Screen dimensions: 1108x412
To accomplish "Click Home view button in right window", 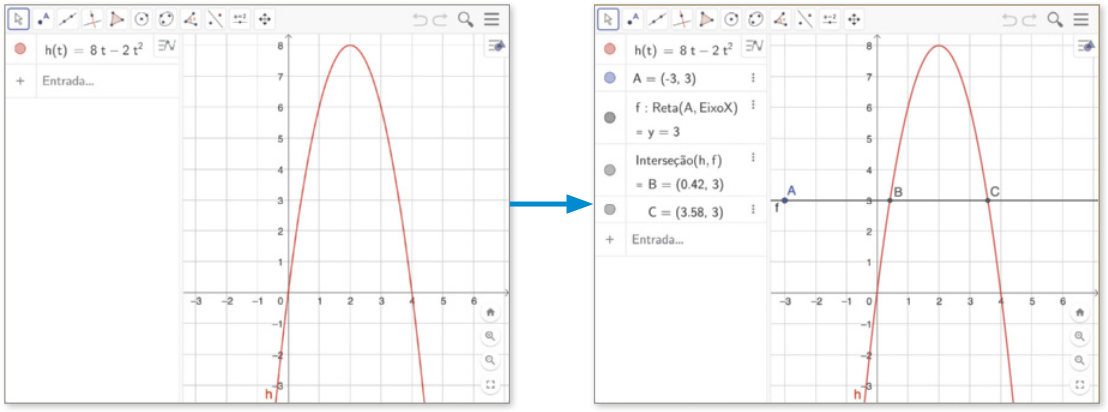I will (x=1079, y=312).
